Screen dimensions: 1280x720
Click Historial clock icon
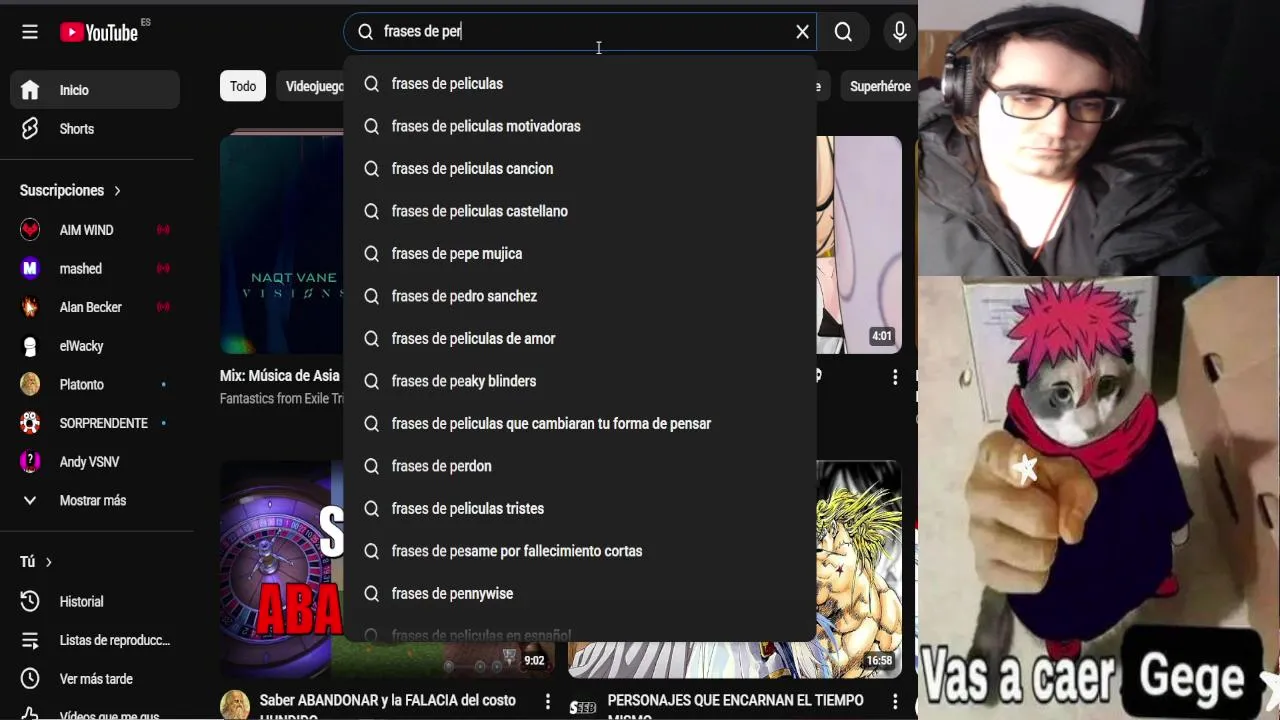click(30, 601)
